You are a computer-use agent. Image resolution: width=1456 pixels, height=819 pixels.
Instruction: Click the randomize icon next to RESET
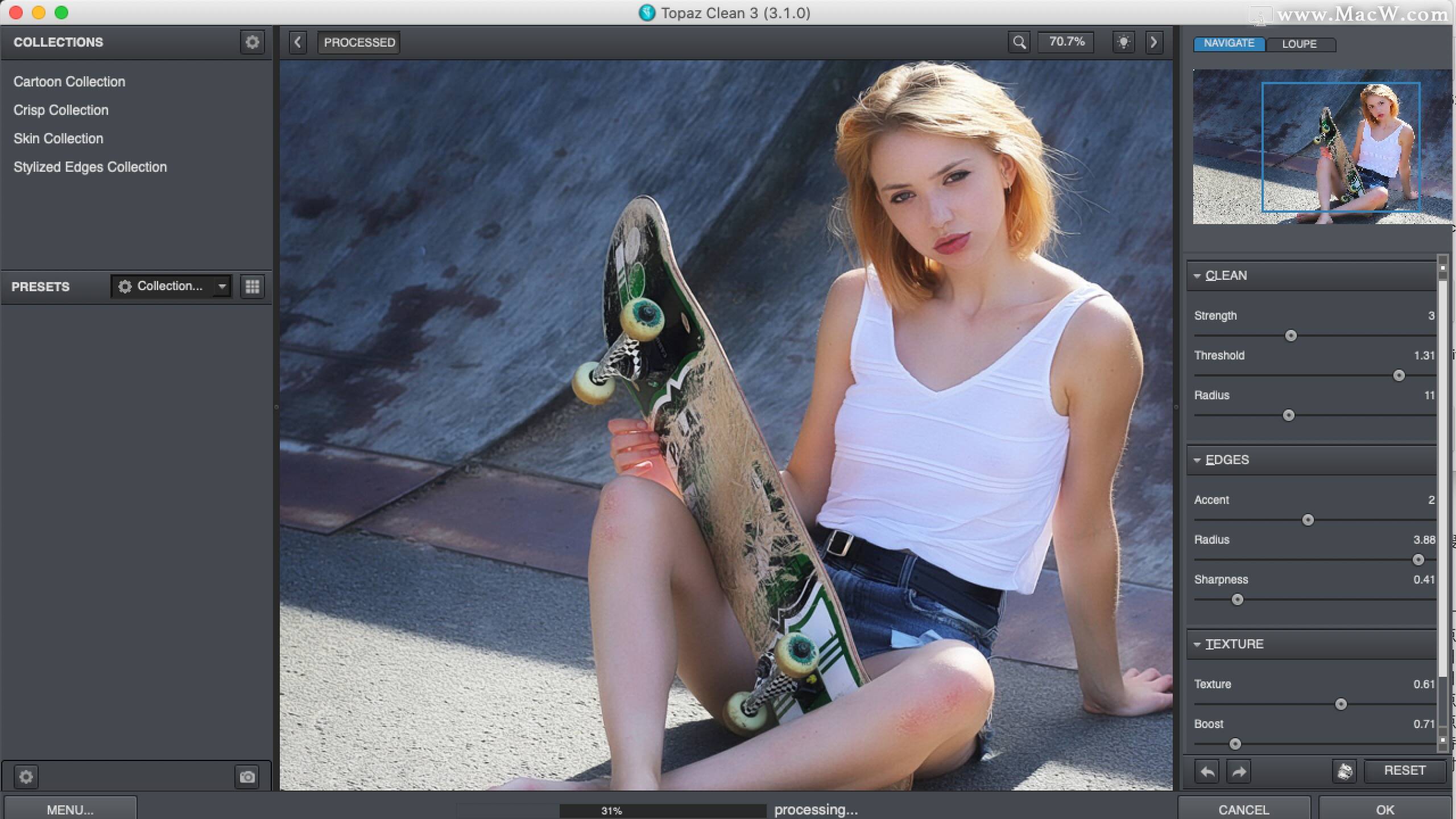point(1345,771)
